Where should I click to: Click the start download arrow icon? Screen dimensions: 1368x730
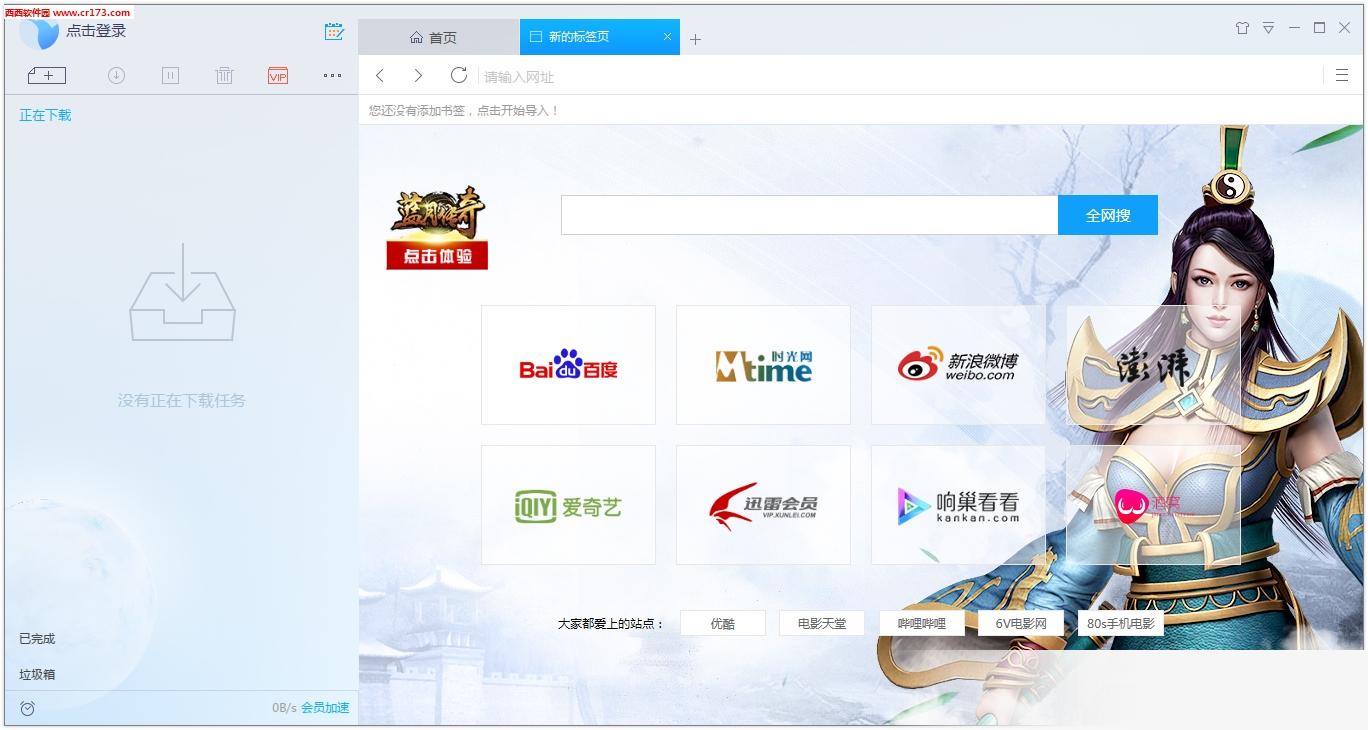pos(116,75)
